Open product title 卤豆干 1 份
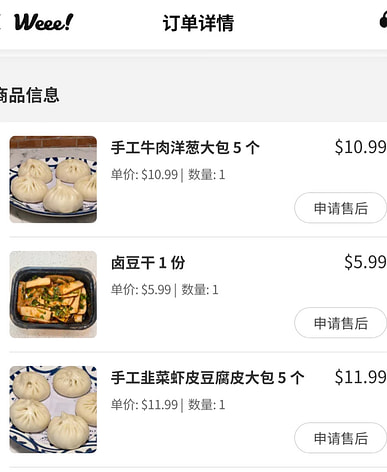The height and width of the screenshot is (472, 387). [x=148, y=263]
